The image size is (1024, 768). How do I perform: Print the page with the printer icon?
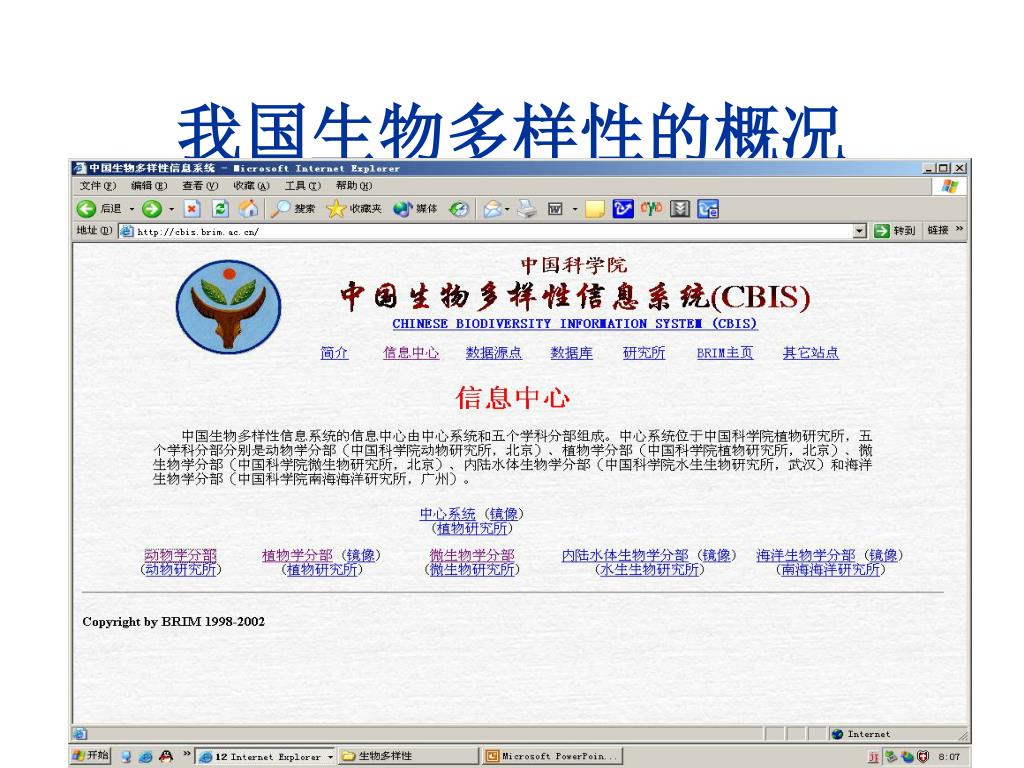[x=527, y=209]
